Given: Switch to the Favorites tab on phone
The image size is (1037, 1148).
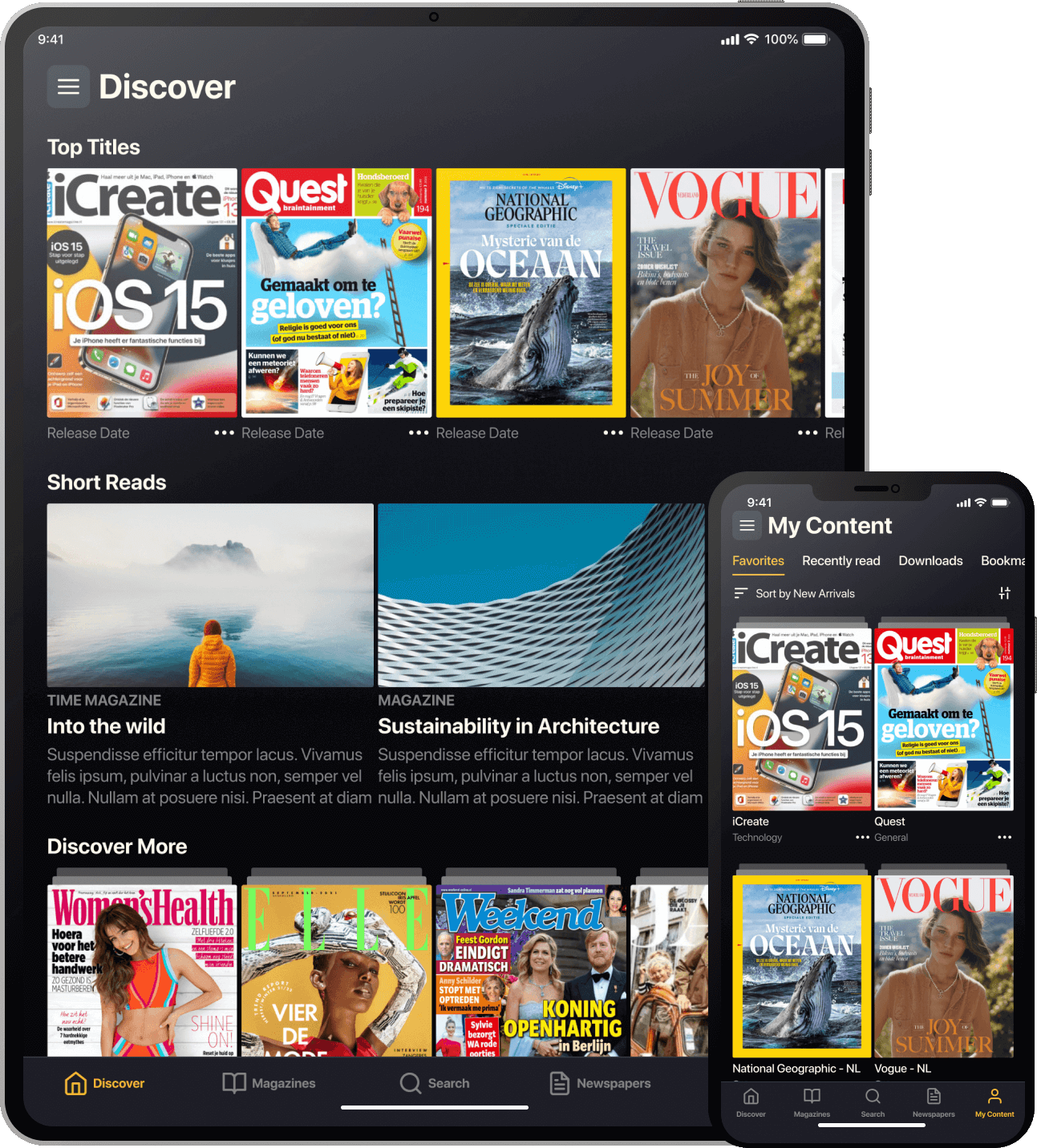Looking at the screenshot, I should (x=758, y=561).
